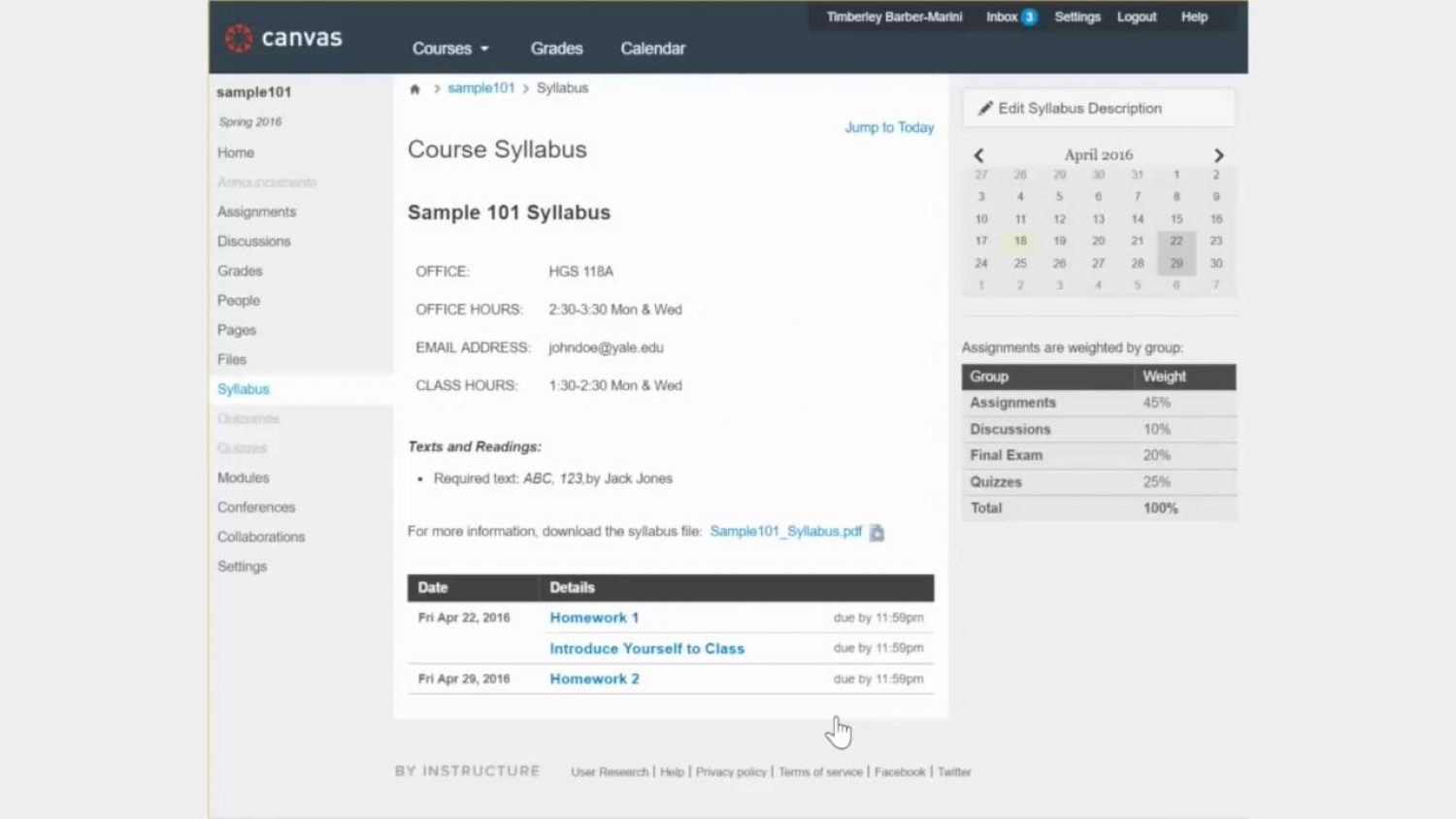Select Modules in course sidebar
Viewport: 1456px width, 819px height.
[244, 477]
